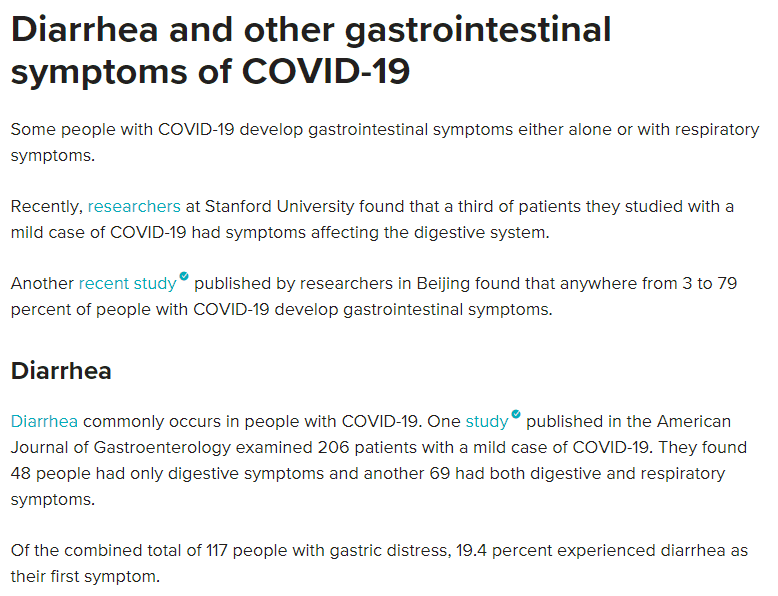Screen dimensions: 778x596
Task: Open the "researchers" hyperlink
Action: [x=134, y=207]
